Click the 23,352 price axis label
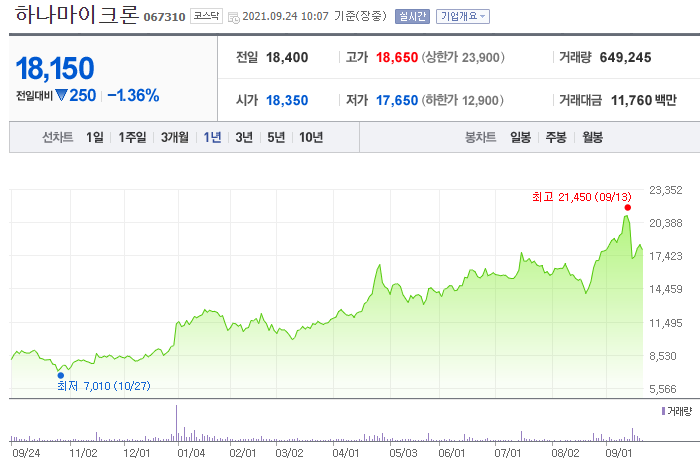 point(666,190)
